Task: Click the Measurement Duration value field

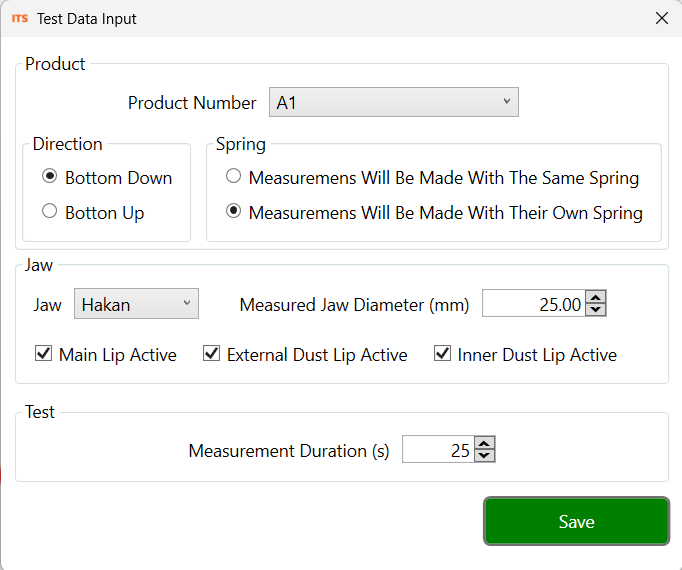Action: (x=436, y=451)
